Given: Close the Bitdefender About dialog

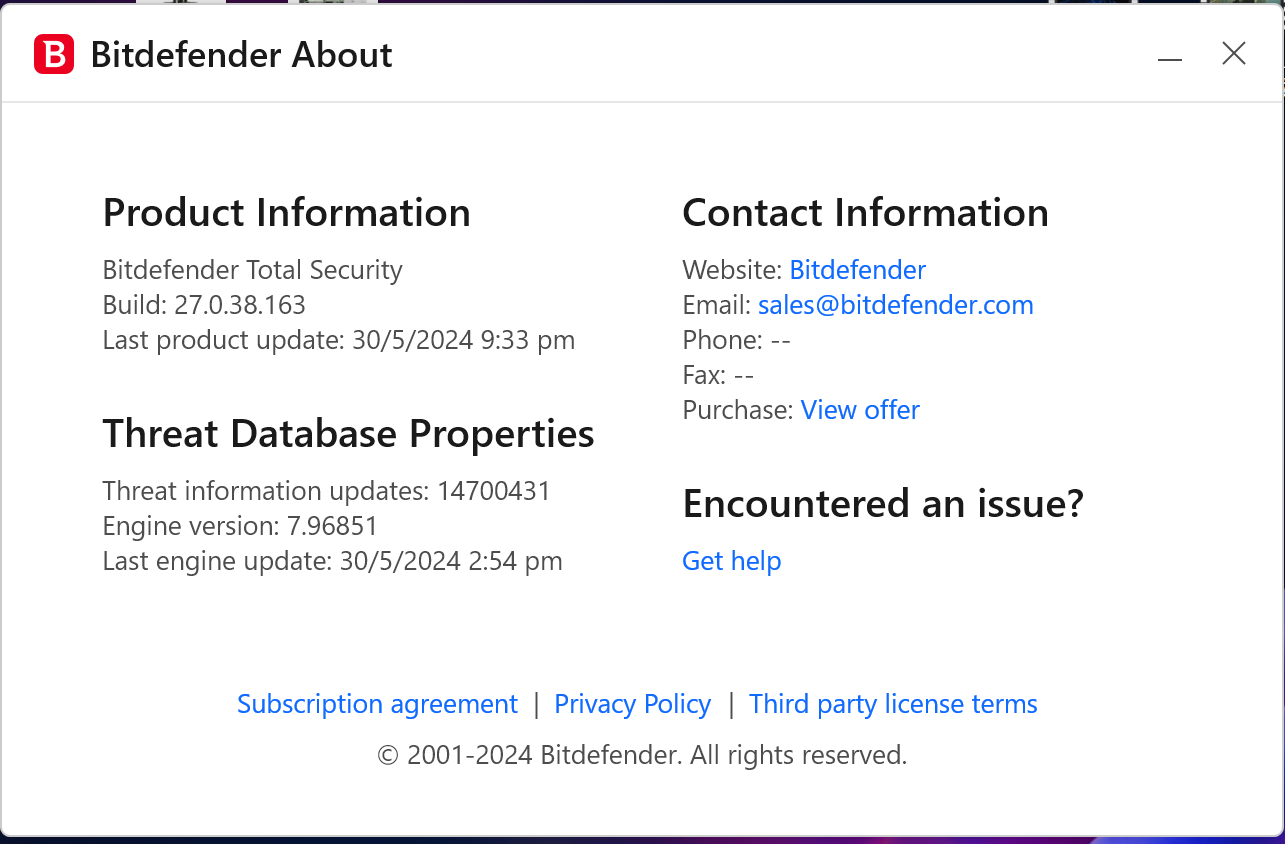Looking at the screenshot, I should pos(1234,54).
